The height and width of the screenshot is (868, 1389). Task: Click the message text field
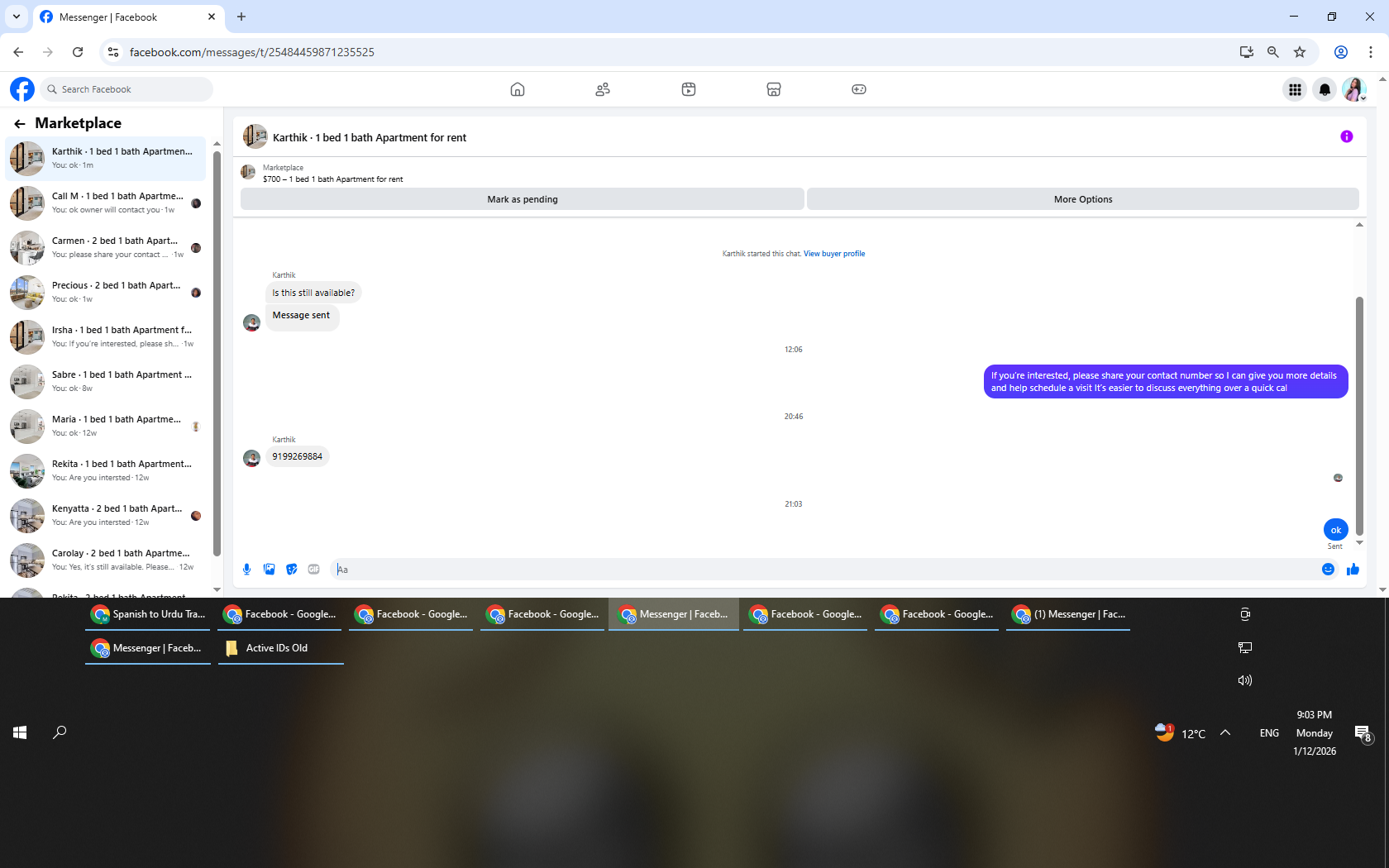pos(827,569)
